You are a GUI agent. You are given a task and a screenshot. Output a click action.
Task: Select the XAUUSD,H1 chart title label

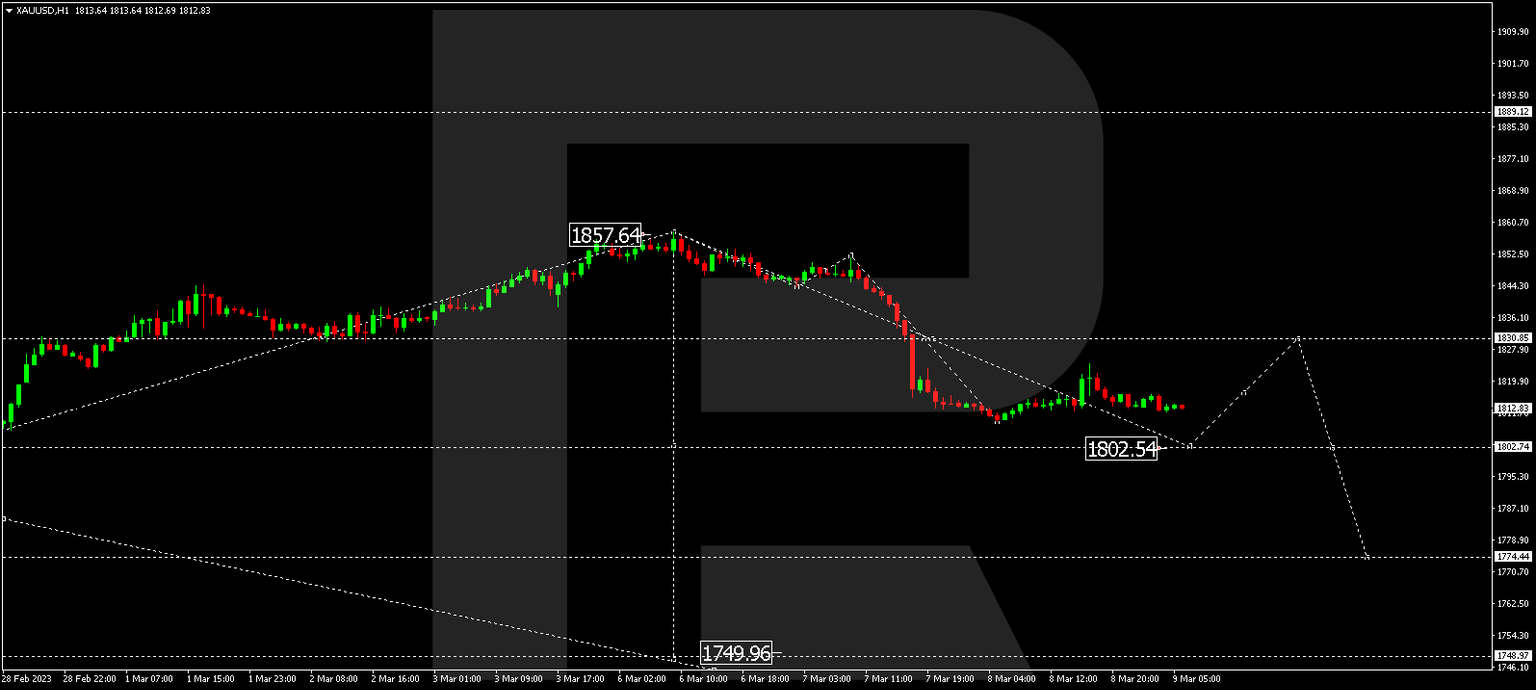coord(43,10)
